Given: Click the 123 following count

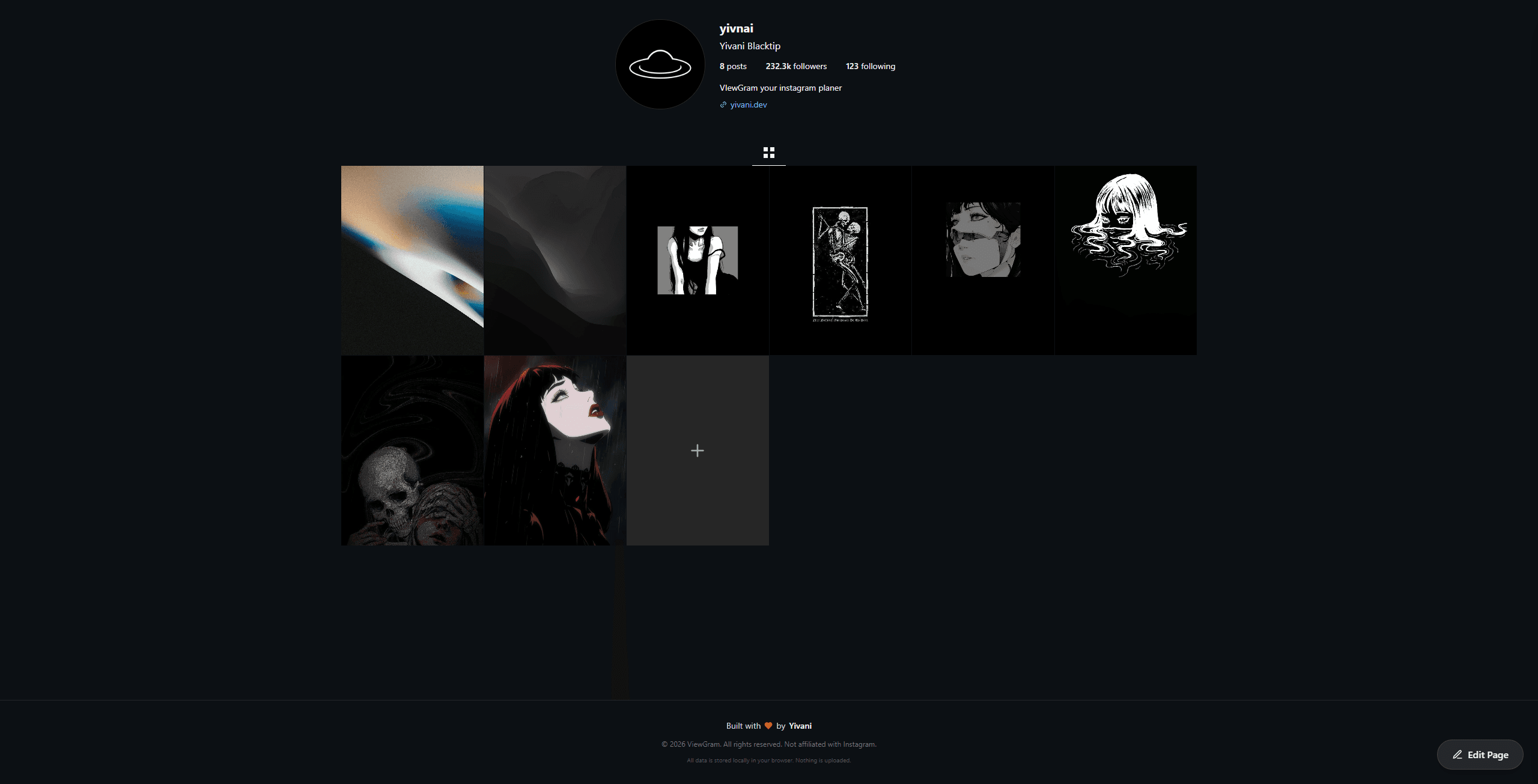Looking at the screenshot, I should pos(871,66).
